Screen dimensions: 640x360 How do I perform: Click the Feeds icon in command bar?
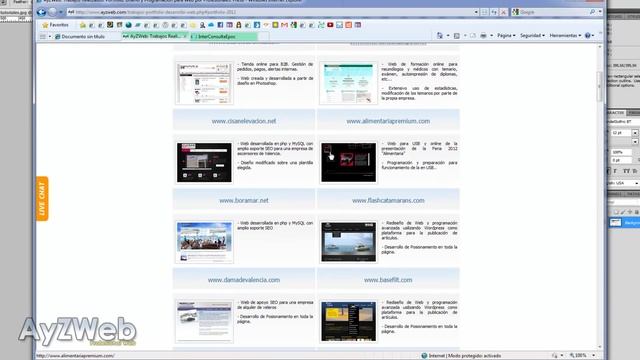(x=457, y=36)
